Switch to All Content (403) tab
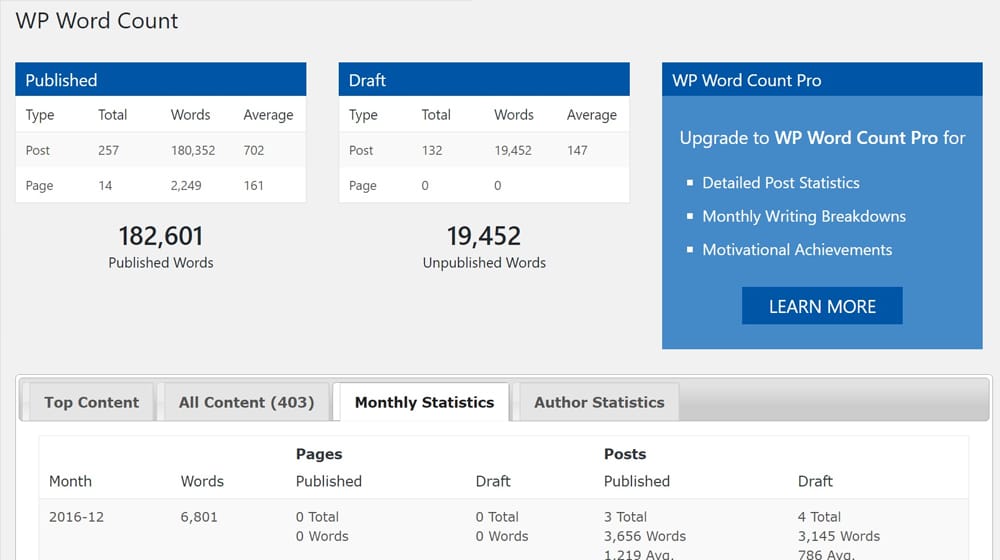The height and width of the screenshot is (560, 1000). tap(246, 402)
